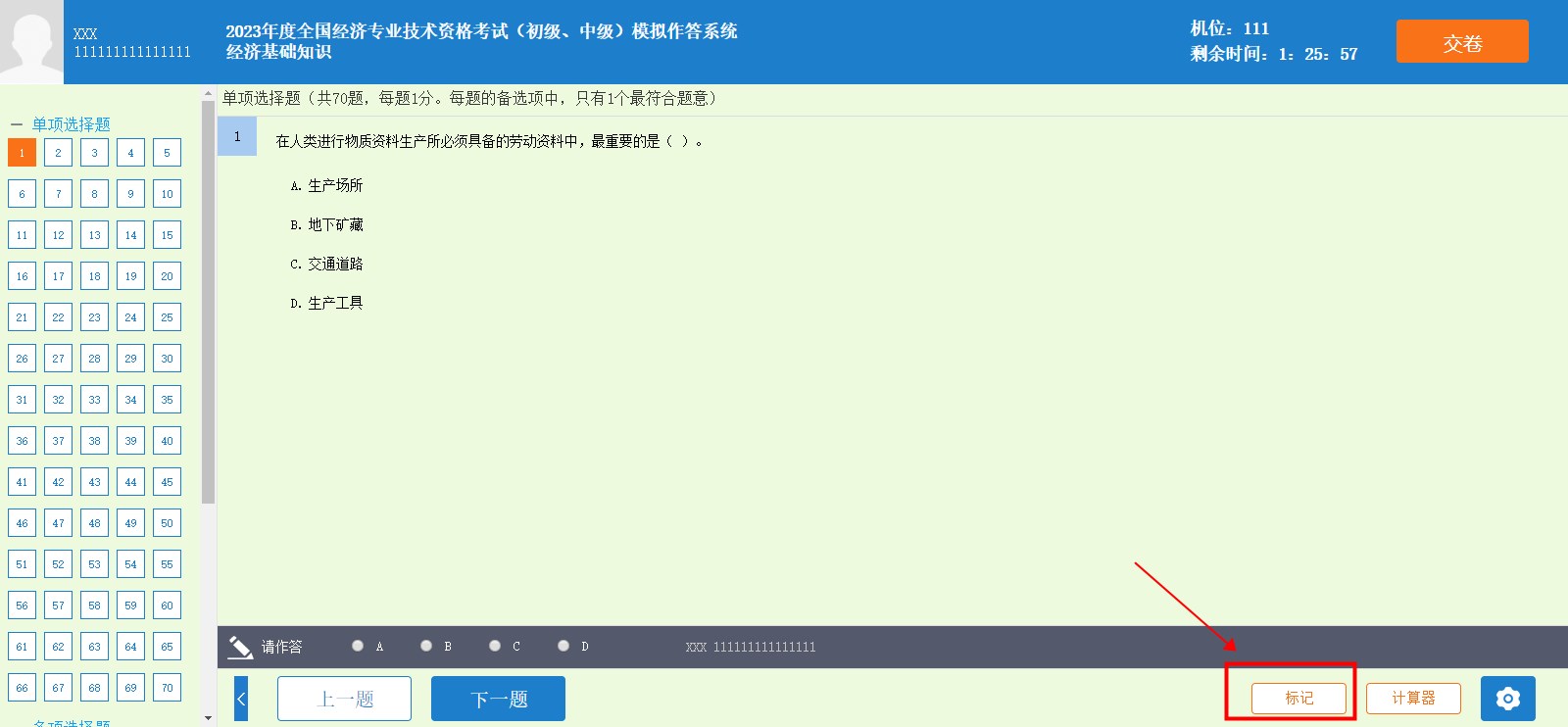This screenshot has width=1568, height=727.
Task: Click the user avatar picture
Action: click(31, 42)
